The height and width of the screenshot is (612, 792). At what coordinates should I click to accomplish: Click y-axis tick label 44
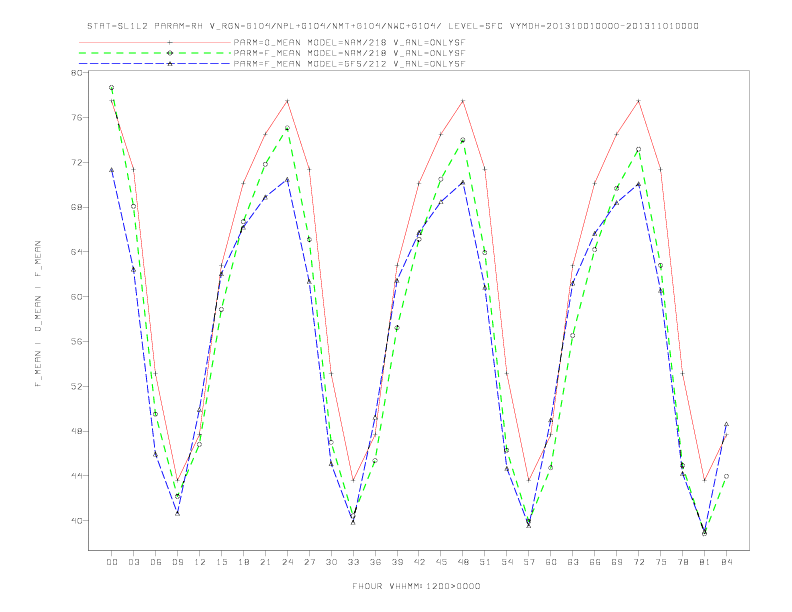pyautogui.click(x=77, y=476)
